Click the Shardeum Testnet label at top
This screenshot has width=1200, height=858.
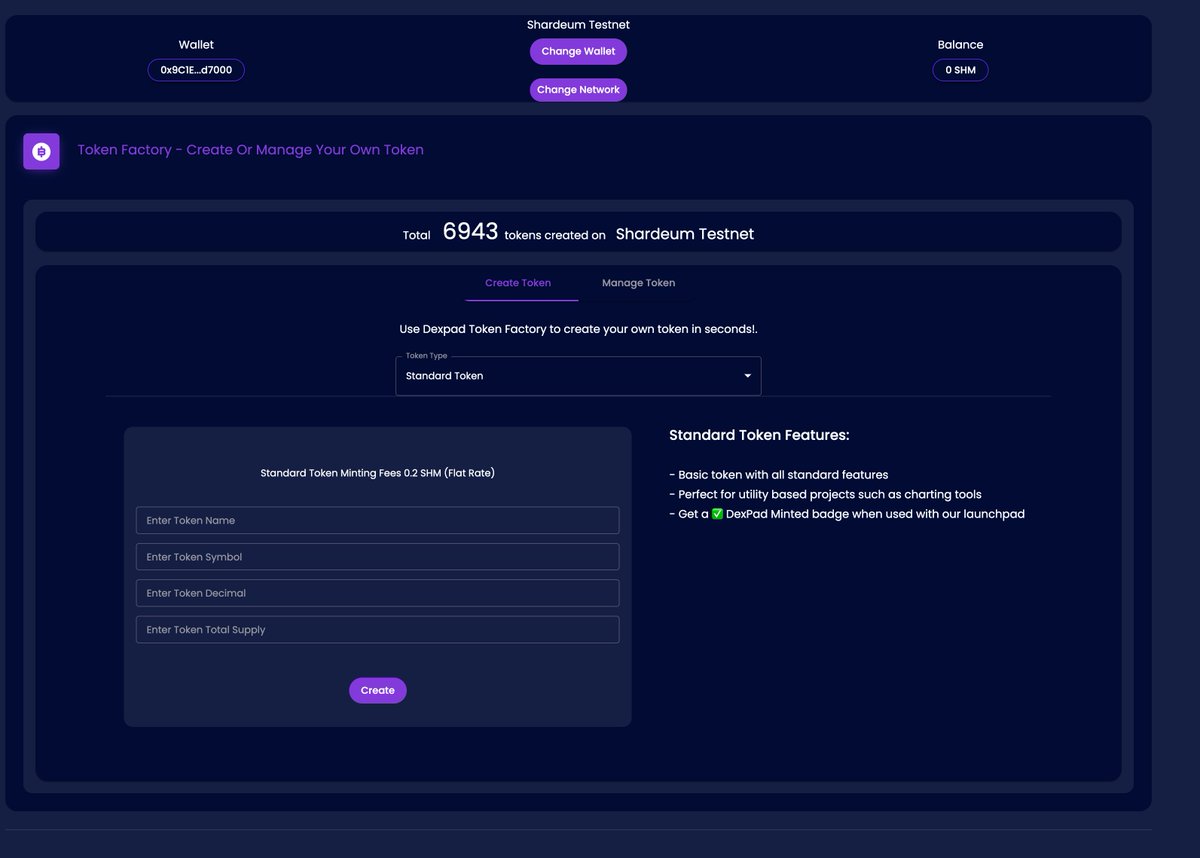click(x=578, y=25)
